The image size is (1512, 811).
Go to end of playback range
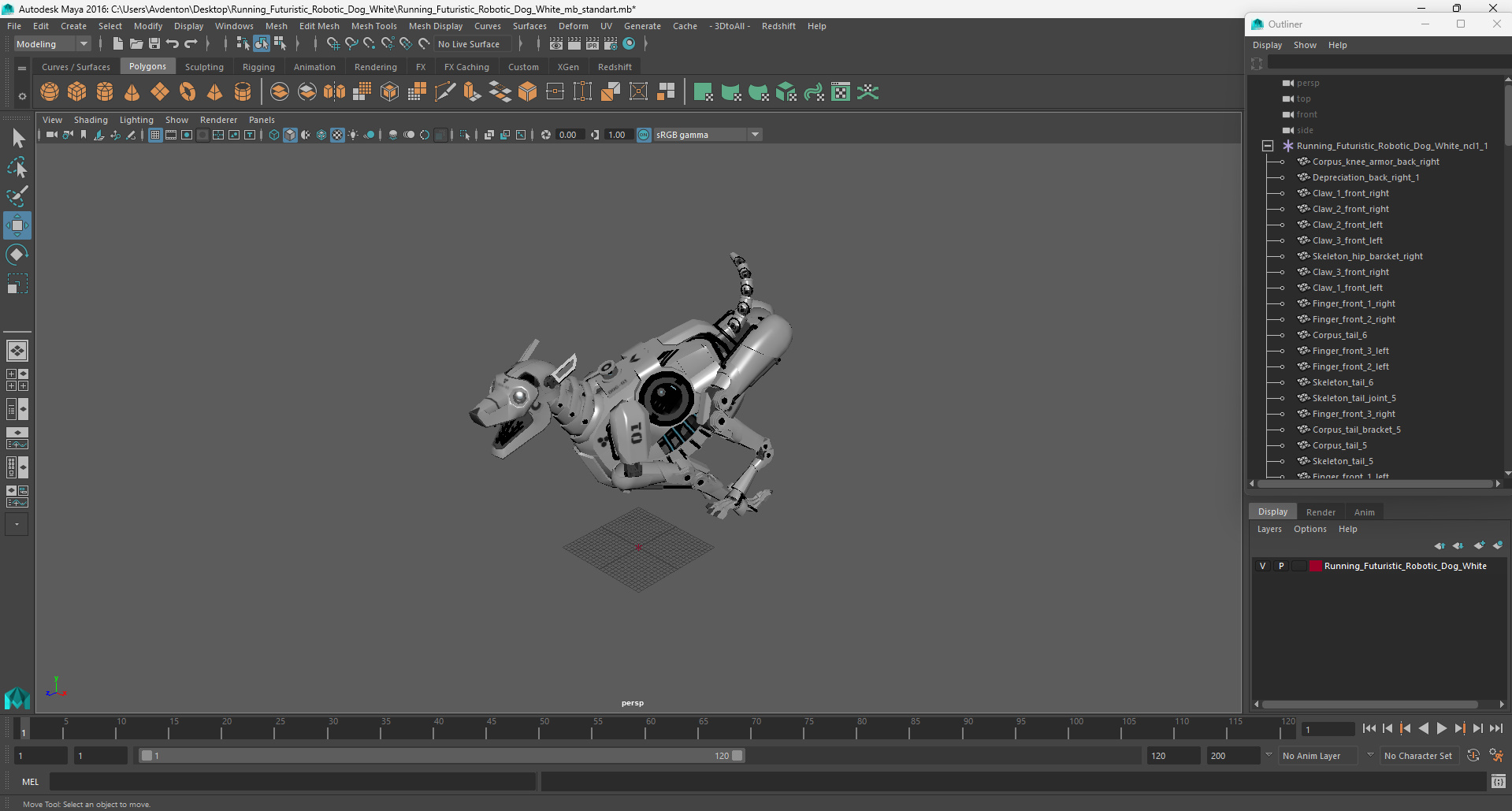click(1495, 729)
